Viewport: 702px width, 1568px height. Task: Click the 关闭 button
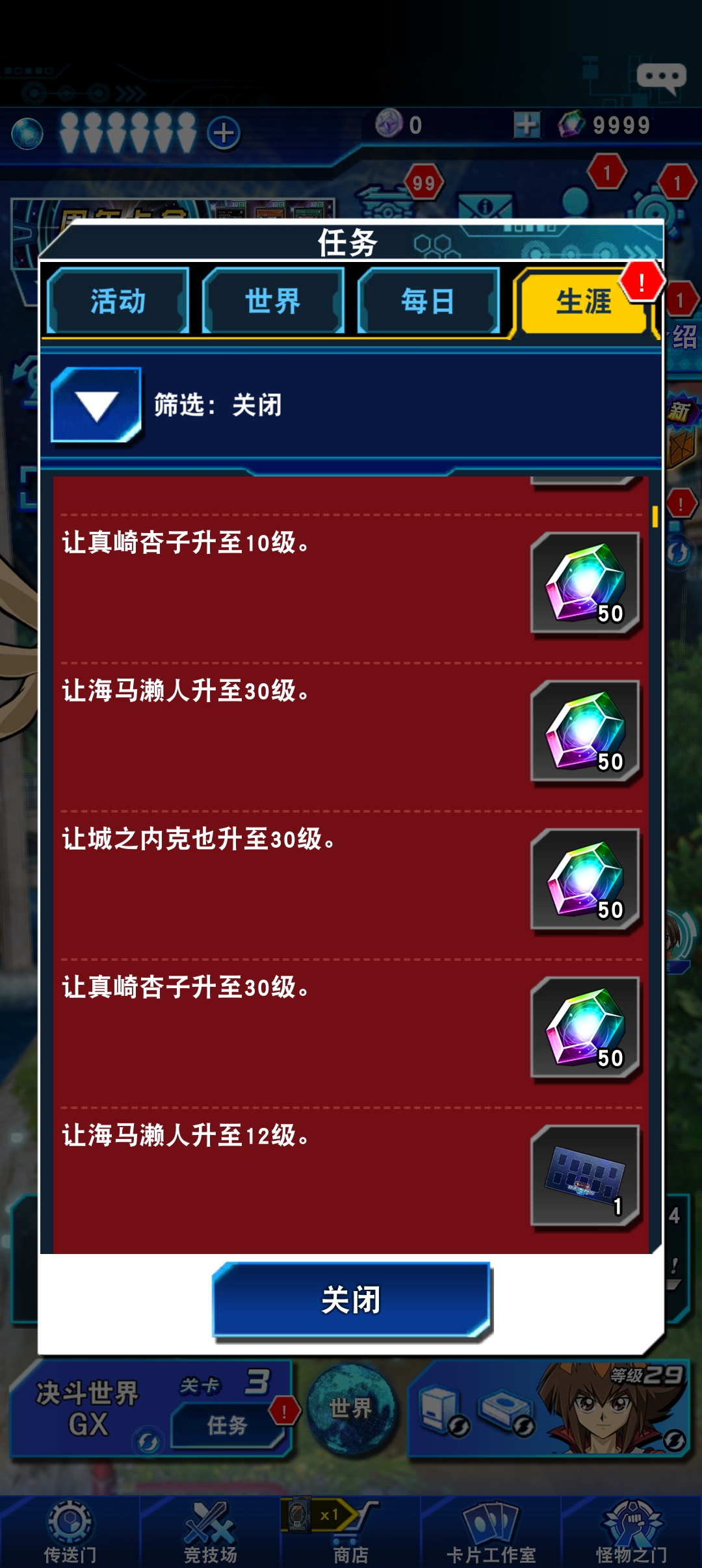(351, 1300)
